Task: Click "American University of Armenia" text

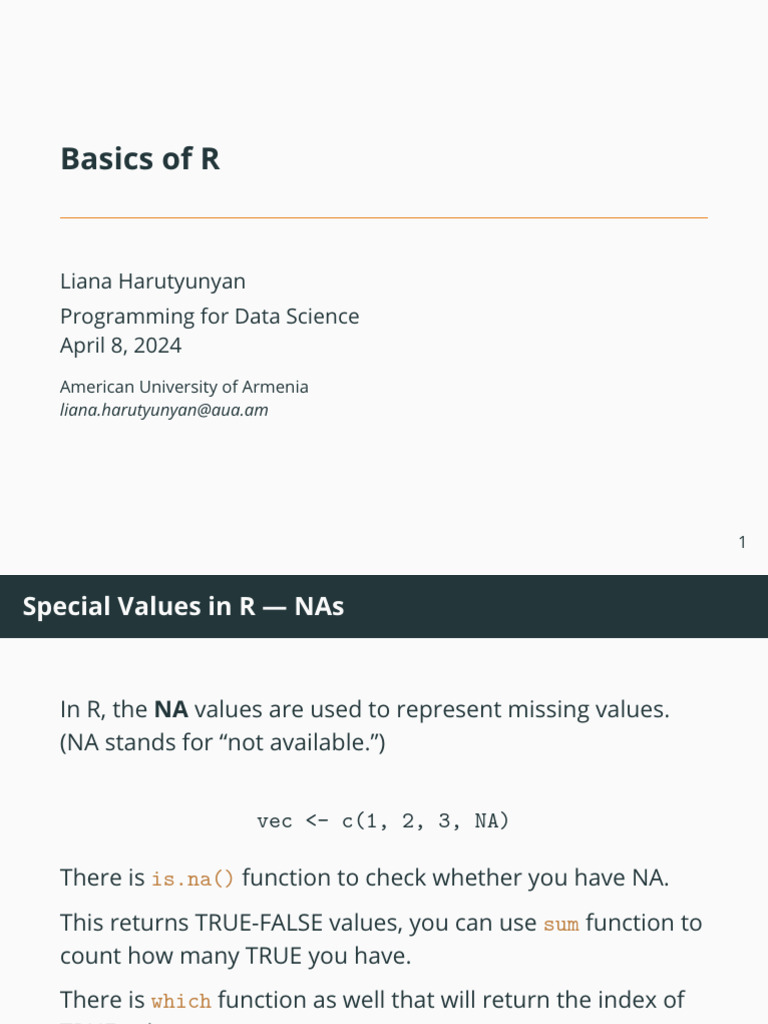Action: (x=184, y=387)
